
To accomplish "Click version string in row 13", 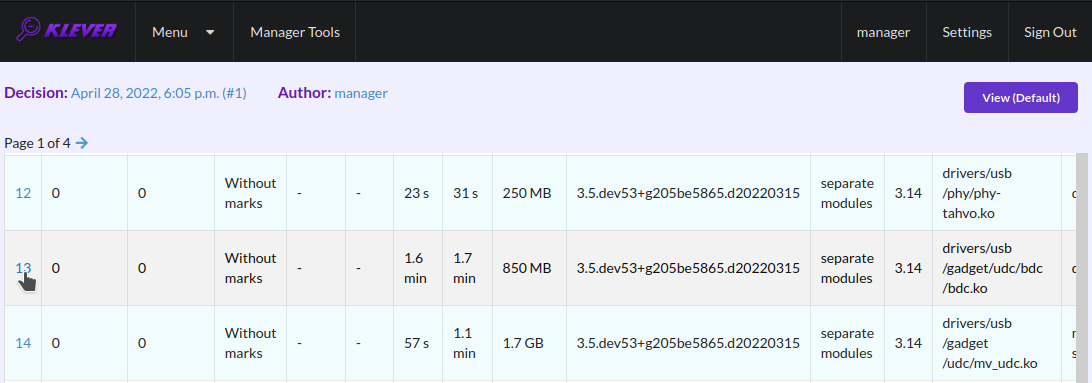I will click(688, 267).
